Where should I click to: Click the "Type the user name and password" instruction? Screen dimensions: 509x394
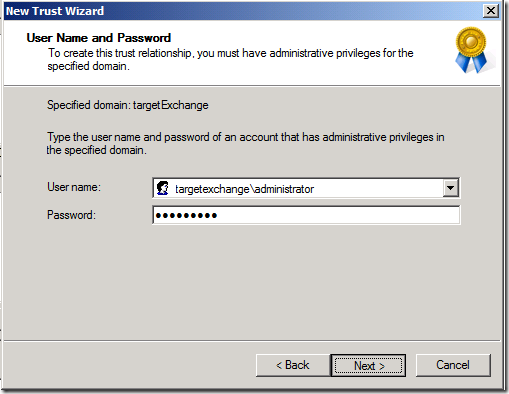coord(245,143)
